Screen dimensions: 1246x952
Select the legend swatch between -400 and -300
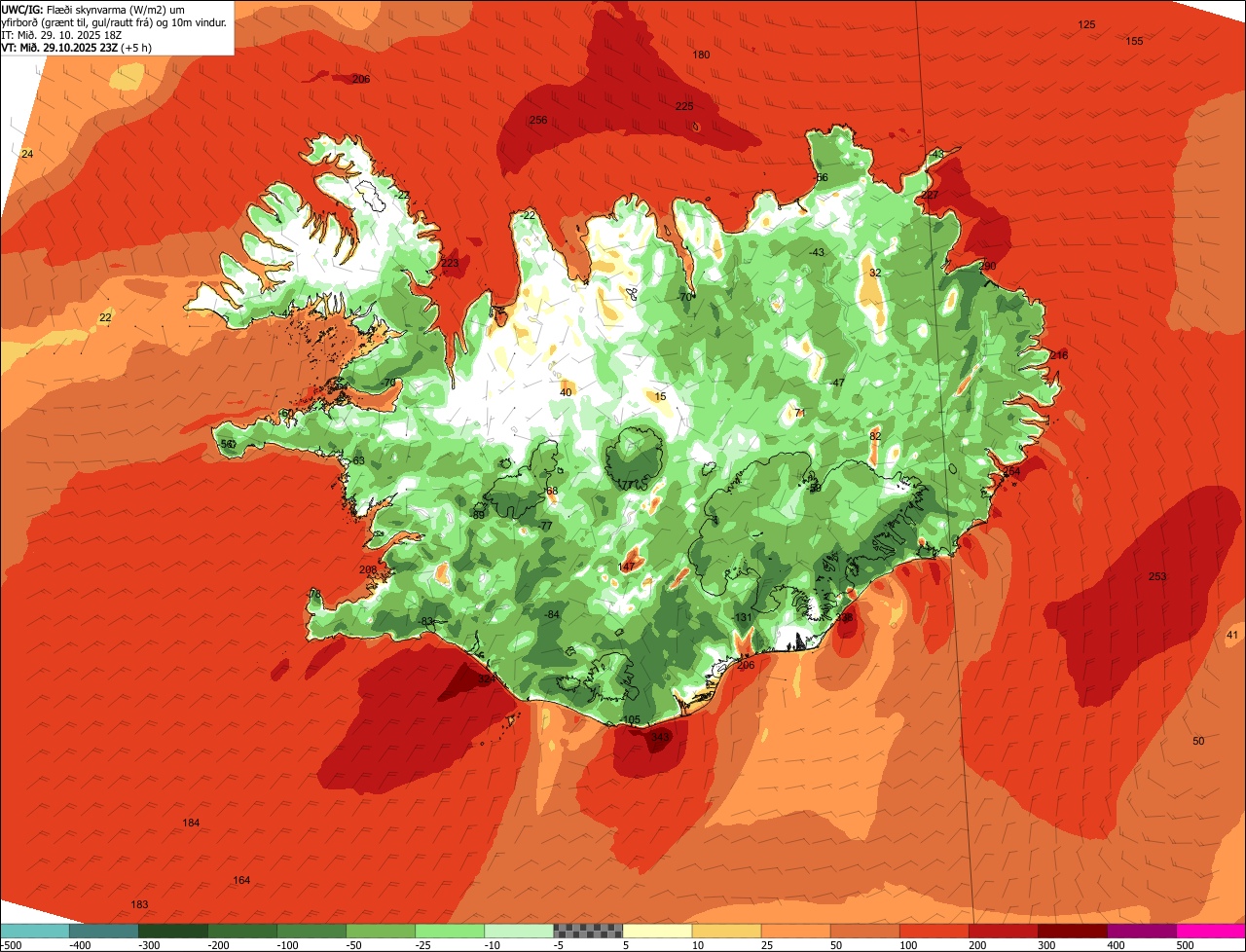tap(104, 931)
